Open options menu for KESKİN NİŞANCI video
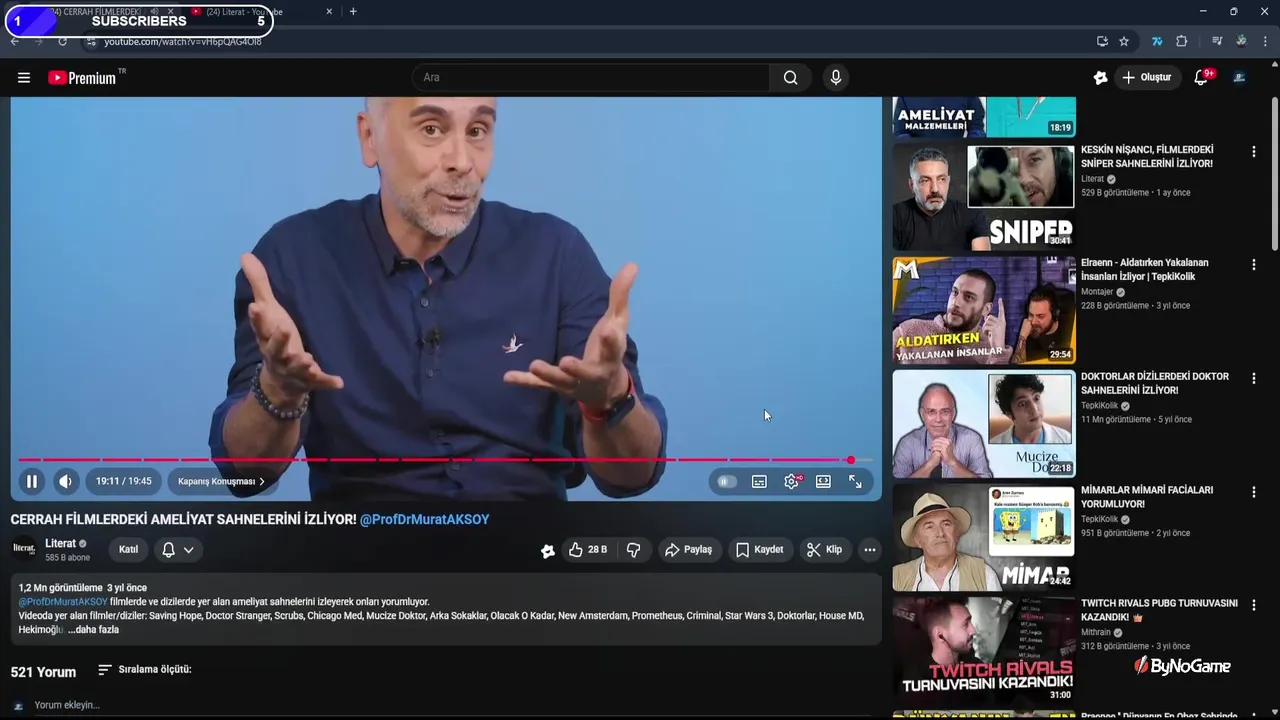1280x720 pixels. tap(1253, 152)
